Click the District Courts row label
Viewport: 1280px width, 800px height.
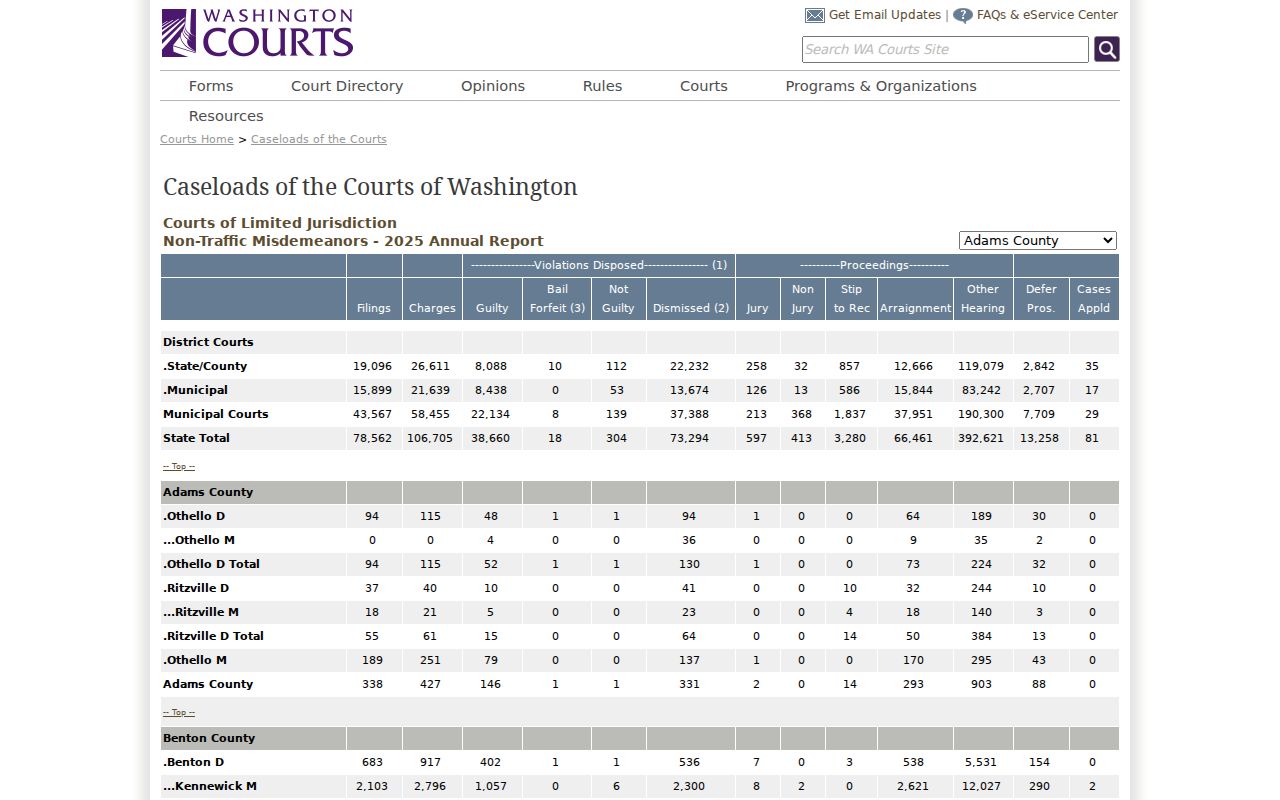coord(208,342)
